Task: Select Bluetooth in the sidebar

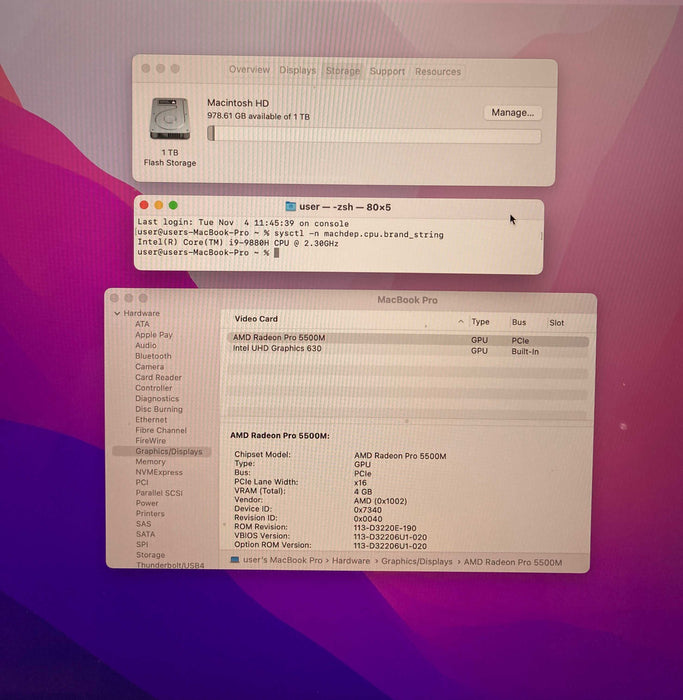Action: 153,356
